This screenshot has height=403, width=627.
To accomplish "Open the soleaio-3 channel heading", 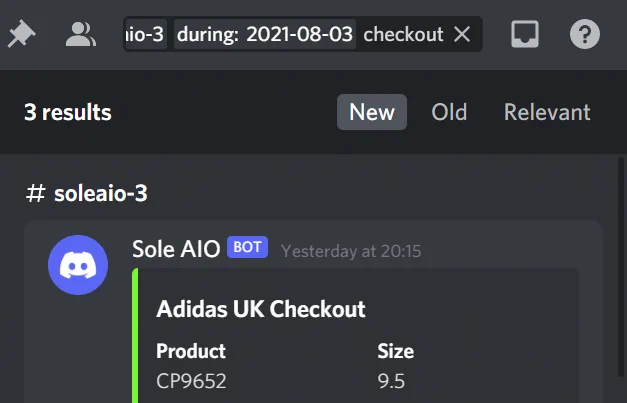I will 87,194.
